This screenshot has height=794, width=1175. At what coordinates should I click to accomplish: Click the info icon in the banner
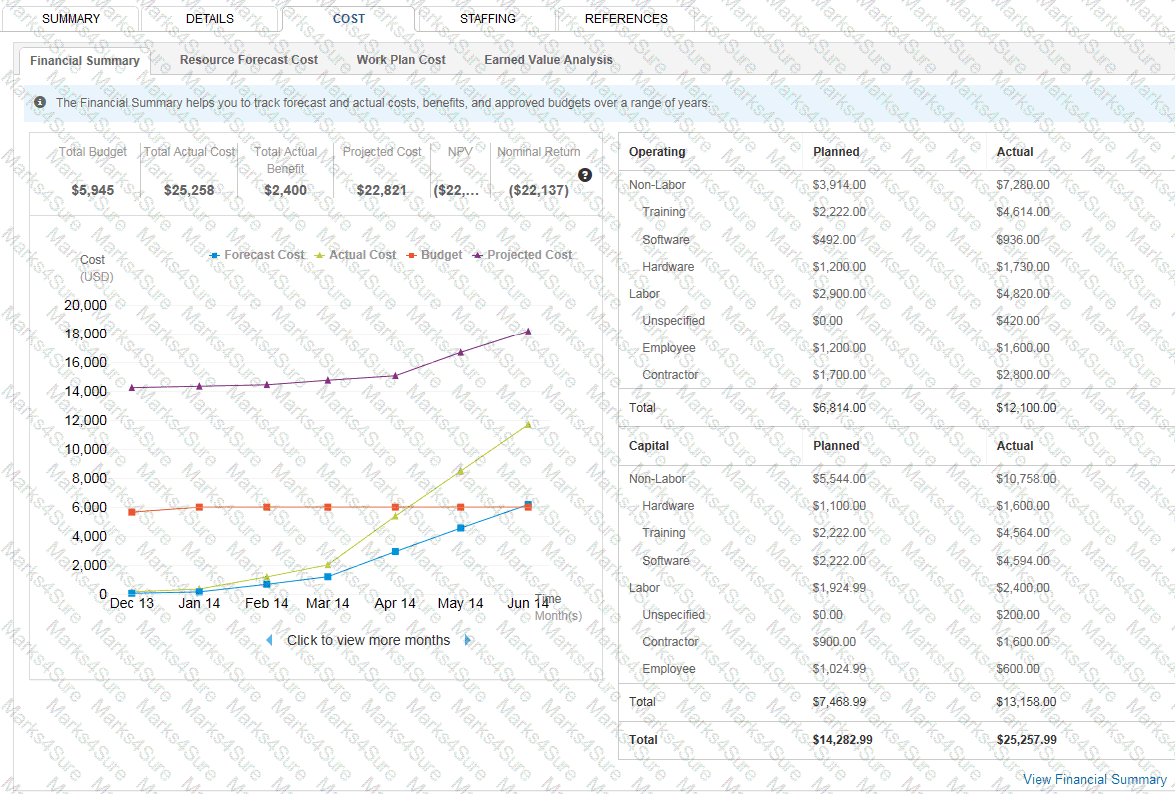pos(40,102)
